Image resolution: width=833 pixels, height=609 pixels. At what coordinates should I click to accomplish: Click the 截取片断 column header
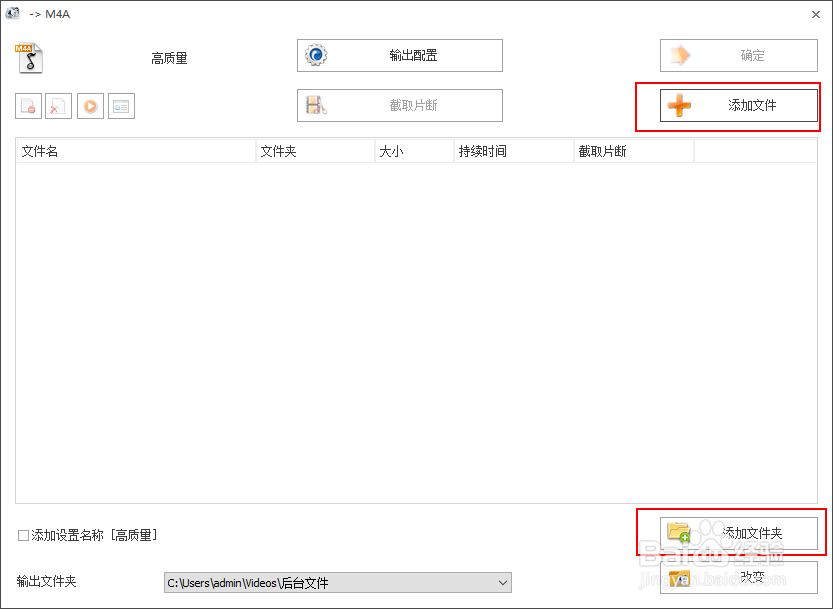(x=634, y=151)
